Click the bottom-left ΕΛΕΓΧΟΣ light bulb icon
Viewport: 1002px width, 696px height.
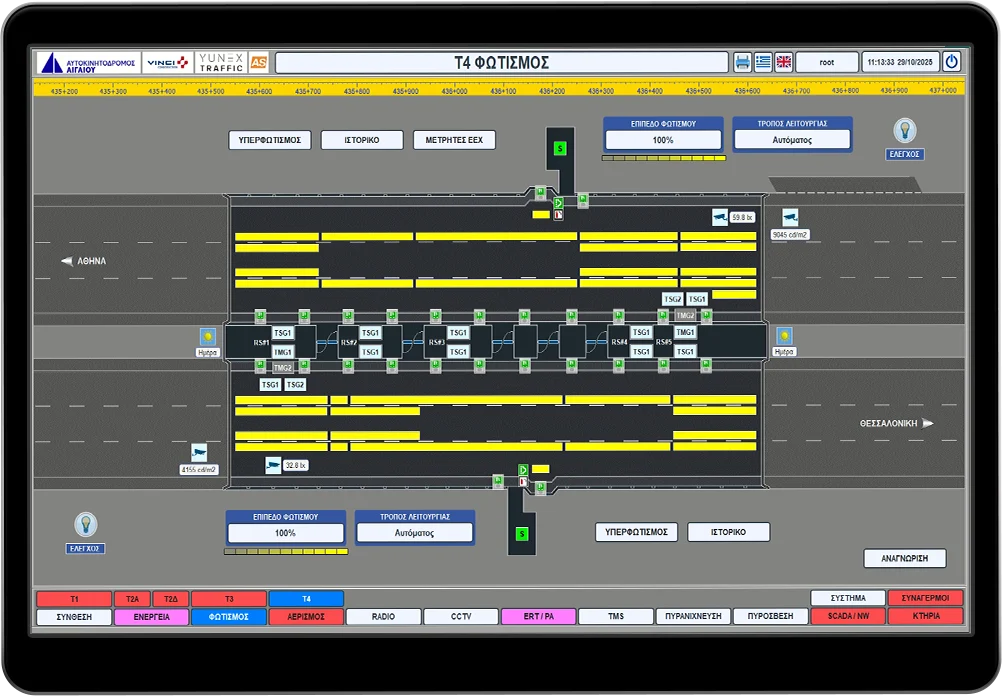click(x=86, y=524)
